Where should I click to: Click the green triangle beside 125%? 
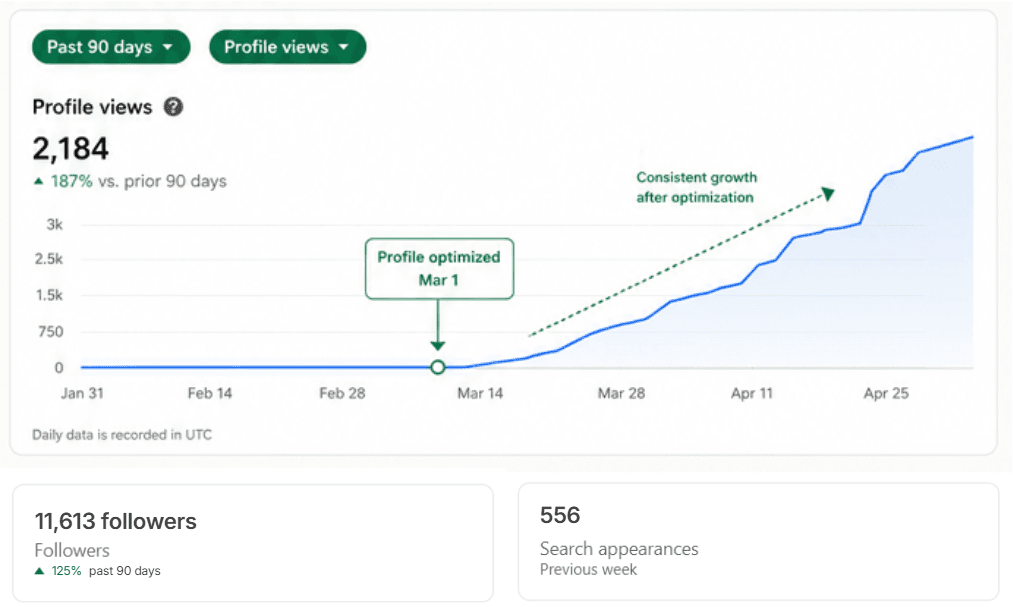pyautogui.click(x=39, y=571)
